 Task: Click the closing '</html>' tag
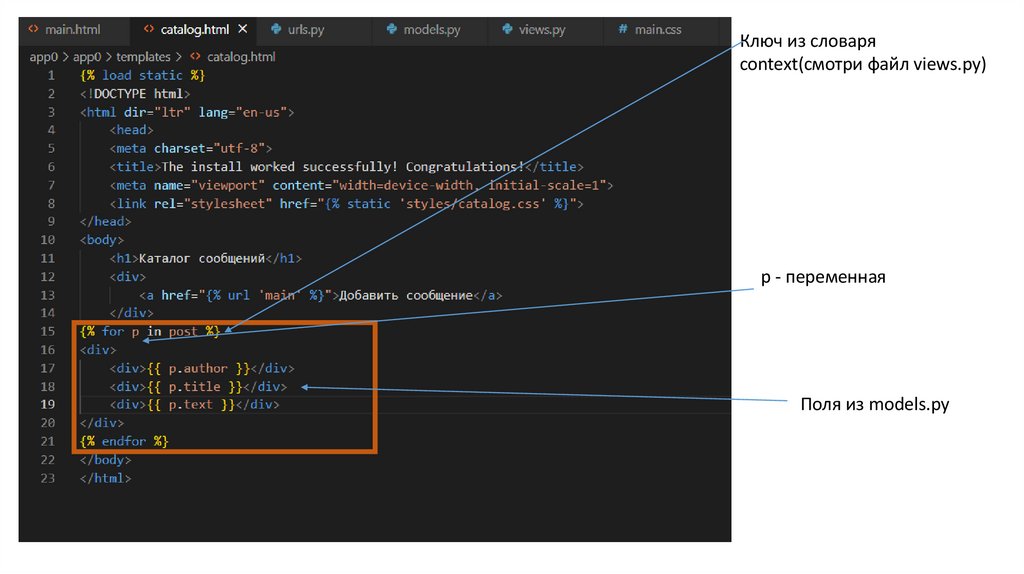[x=105, y=478]
